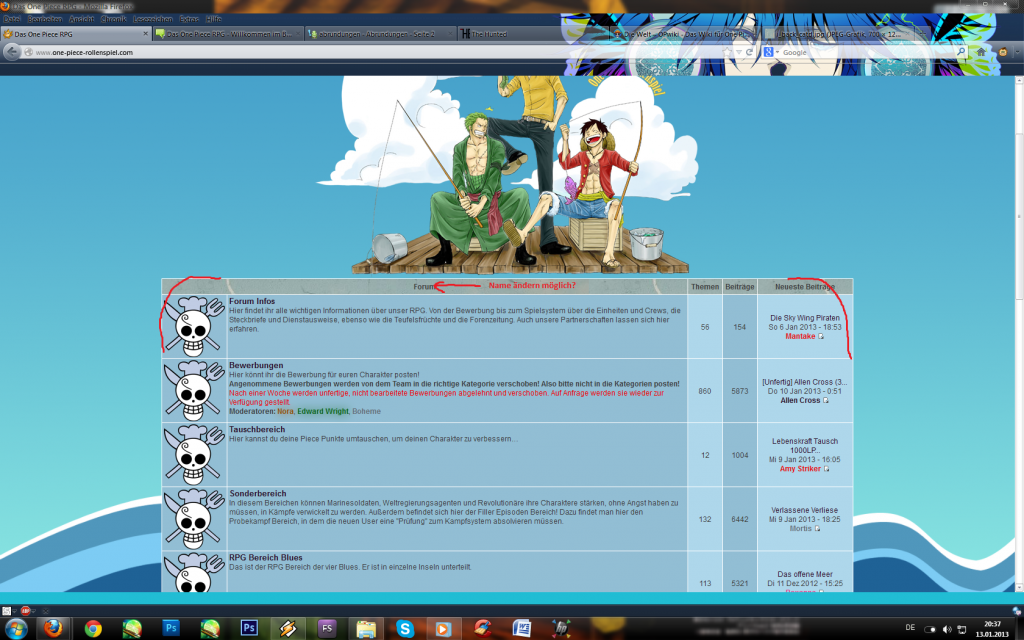This screenshot has height=640, width=1024.
Task: Open latest post 'Die Sky Wing Piraten'
Action: pyautogui.click(x=805, y=318)
